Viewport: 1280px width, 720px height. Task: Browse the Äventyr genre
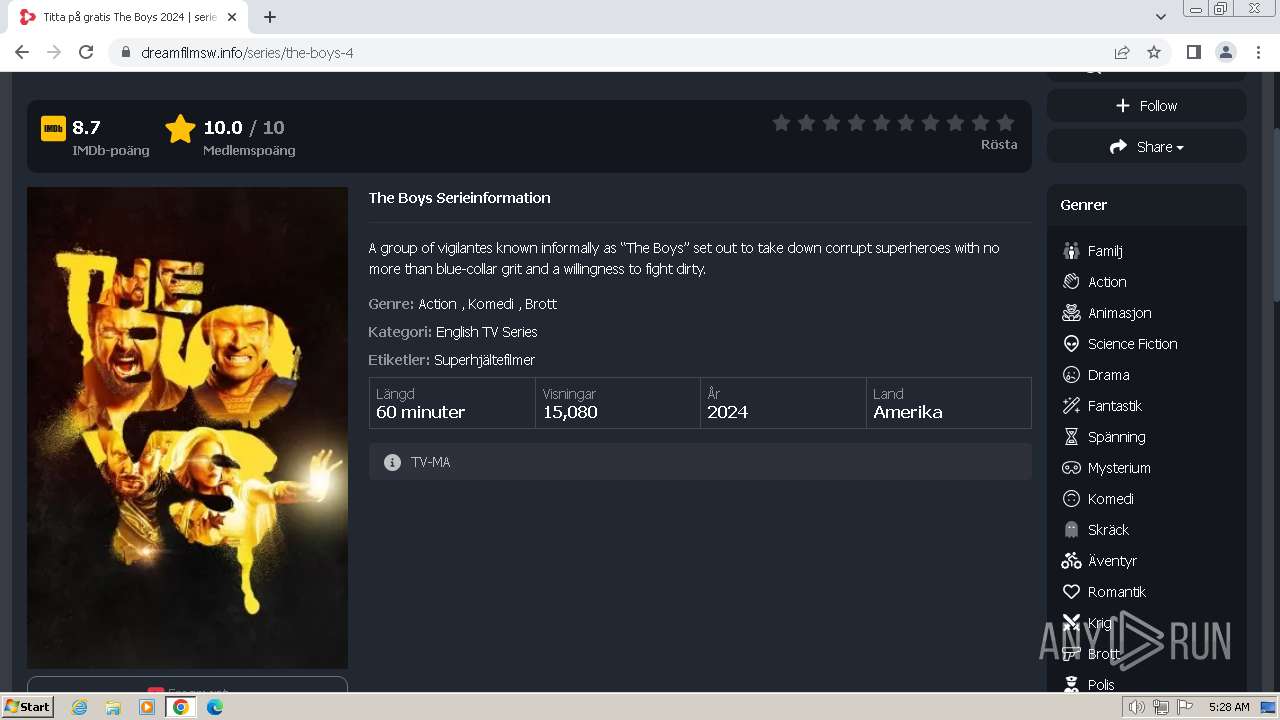1112,561
